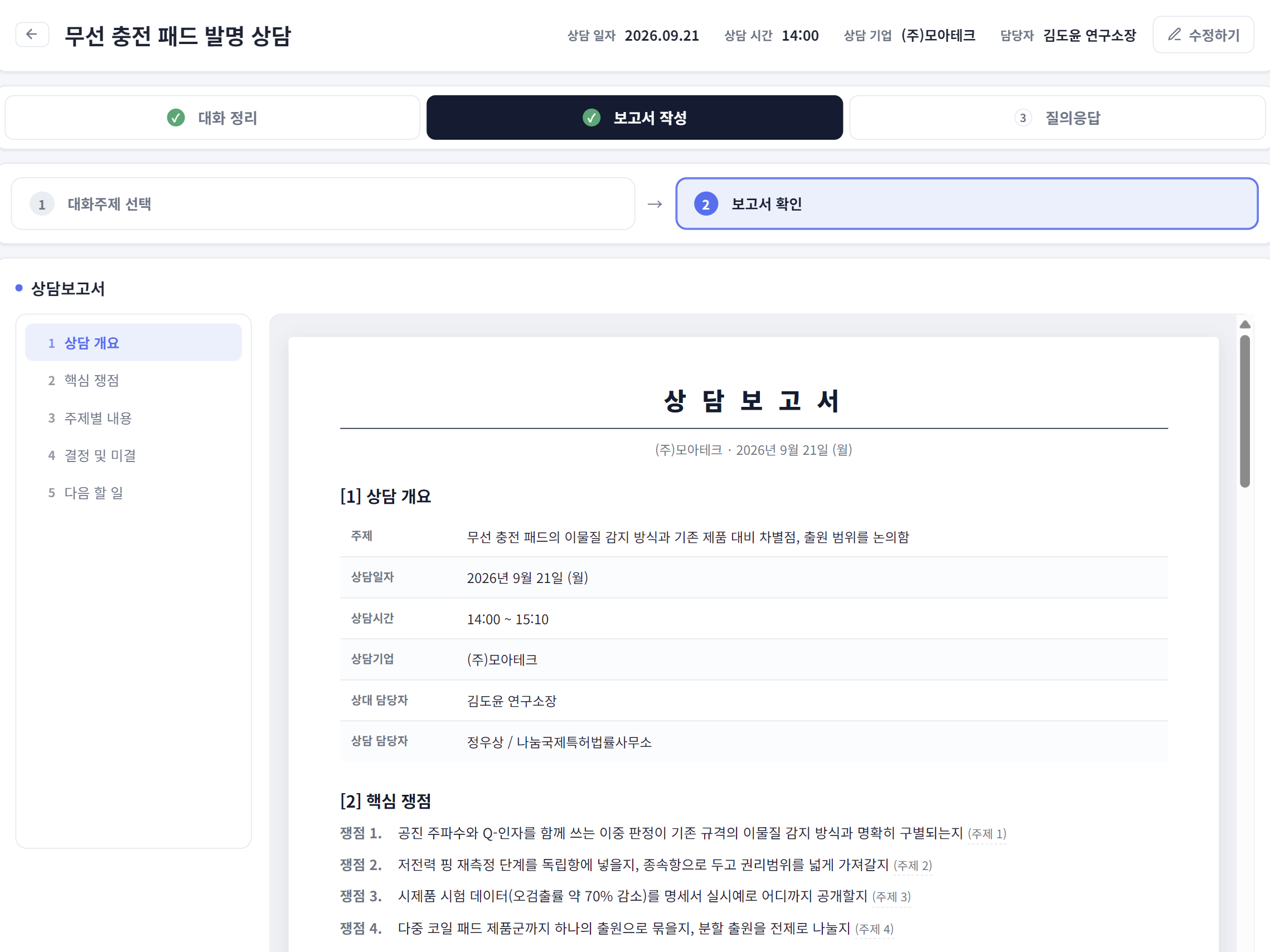Select the 보고서 확인 step

[967, 203]
